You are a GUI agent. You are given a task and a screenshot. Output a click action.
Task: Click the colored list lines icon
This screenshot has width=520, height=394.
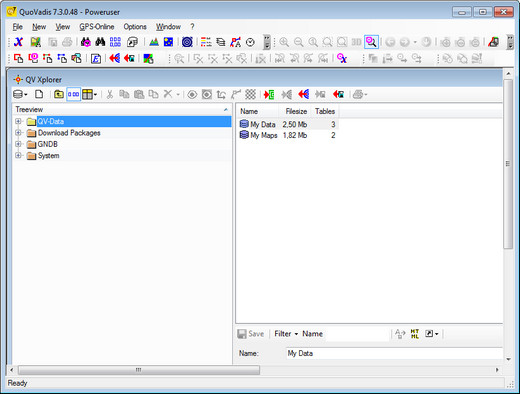pos(206,42)
